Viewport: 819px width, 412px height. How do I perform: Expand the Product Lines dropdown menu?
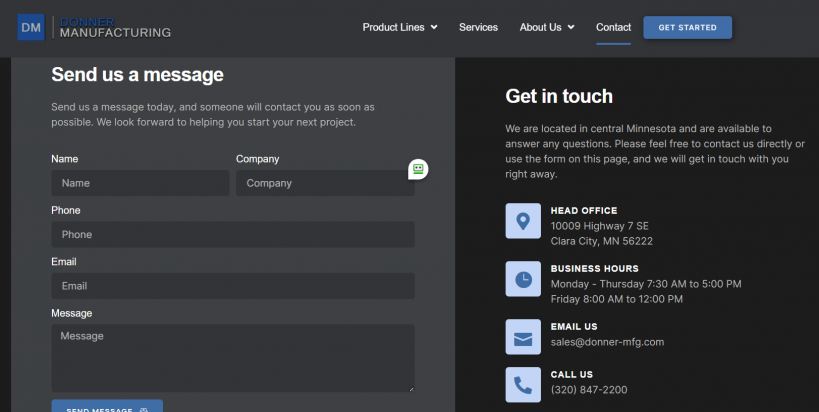coord(400,27)
